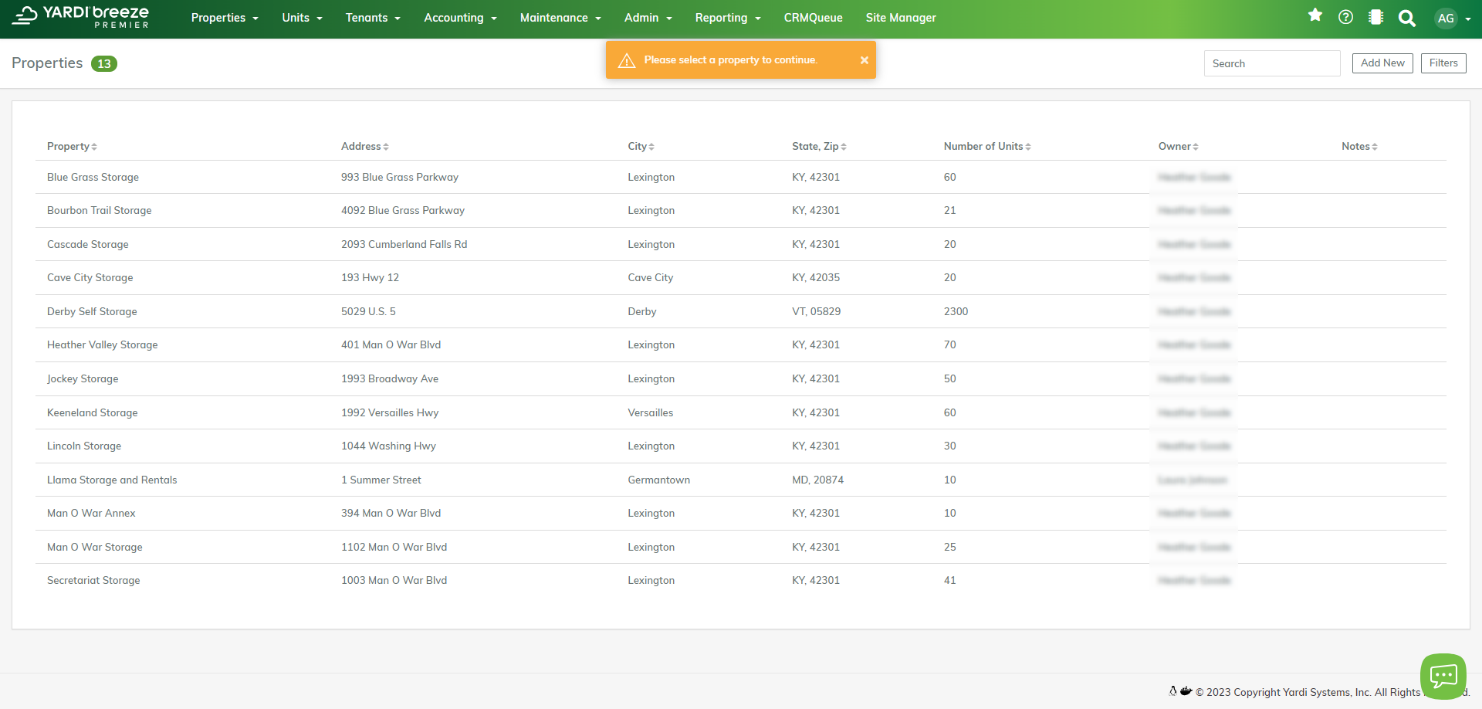Sort the table by Property column
The image size is (1482, 709).
[72, 147]
